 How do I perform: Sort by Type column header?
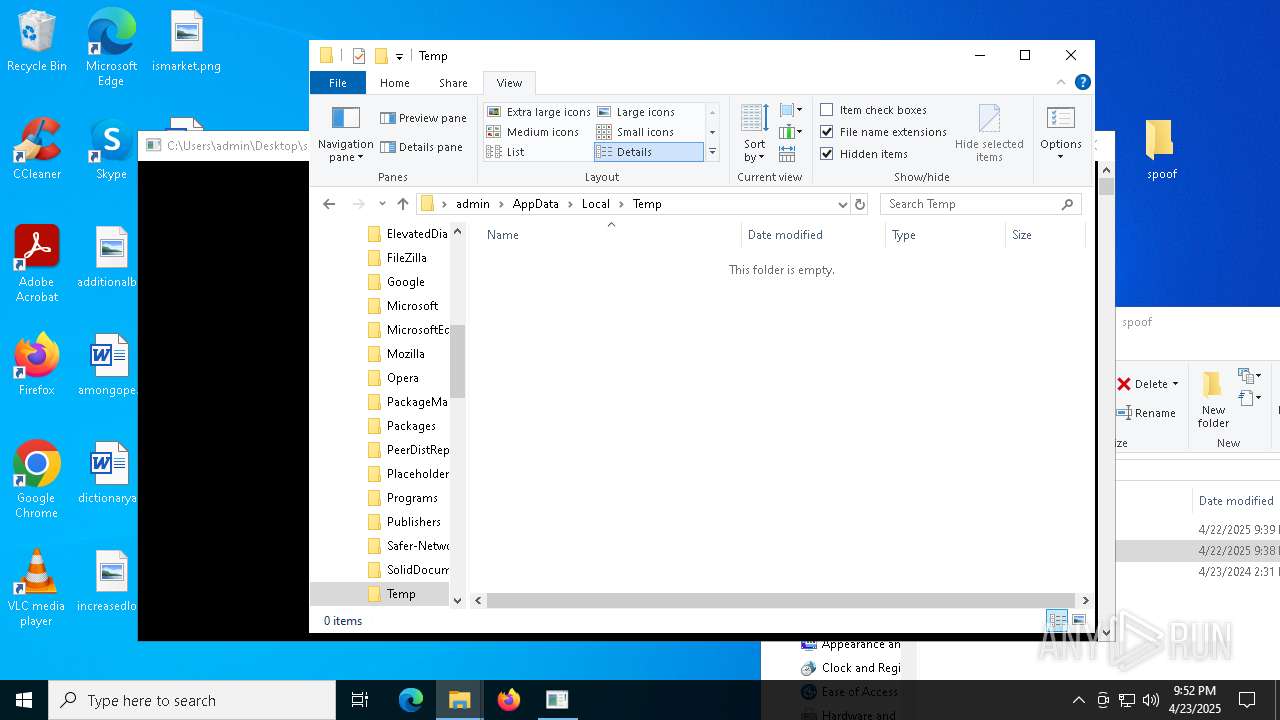coord(945,235)
